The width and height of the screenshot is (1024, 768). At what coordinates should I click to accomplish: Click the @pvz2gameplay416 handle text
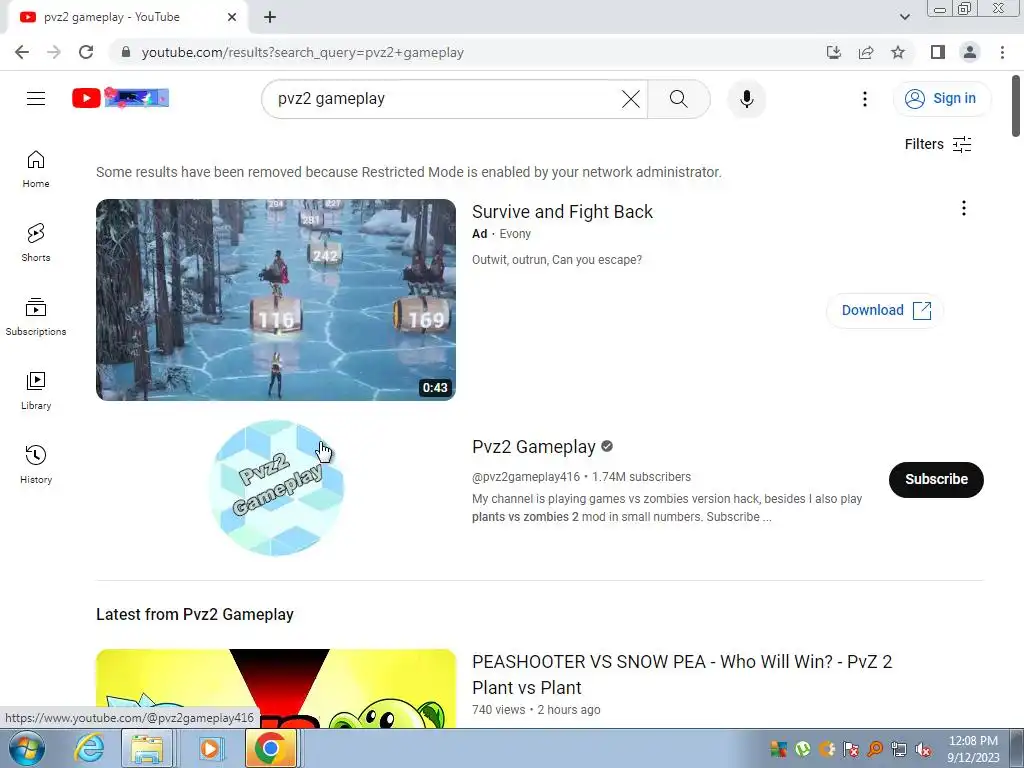pos(526,477)
